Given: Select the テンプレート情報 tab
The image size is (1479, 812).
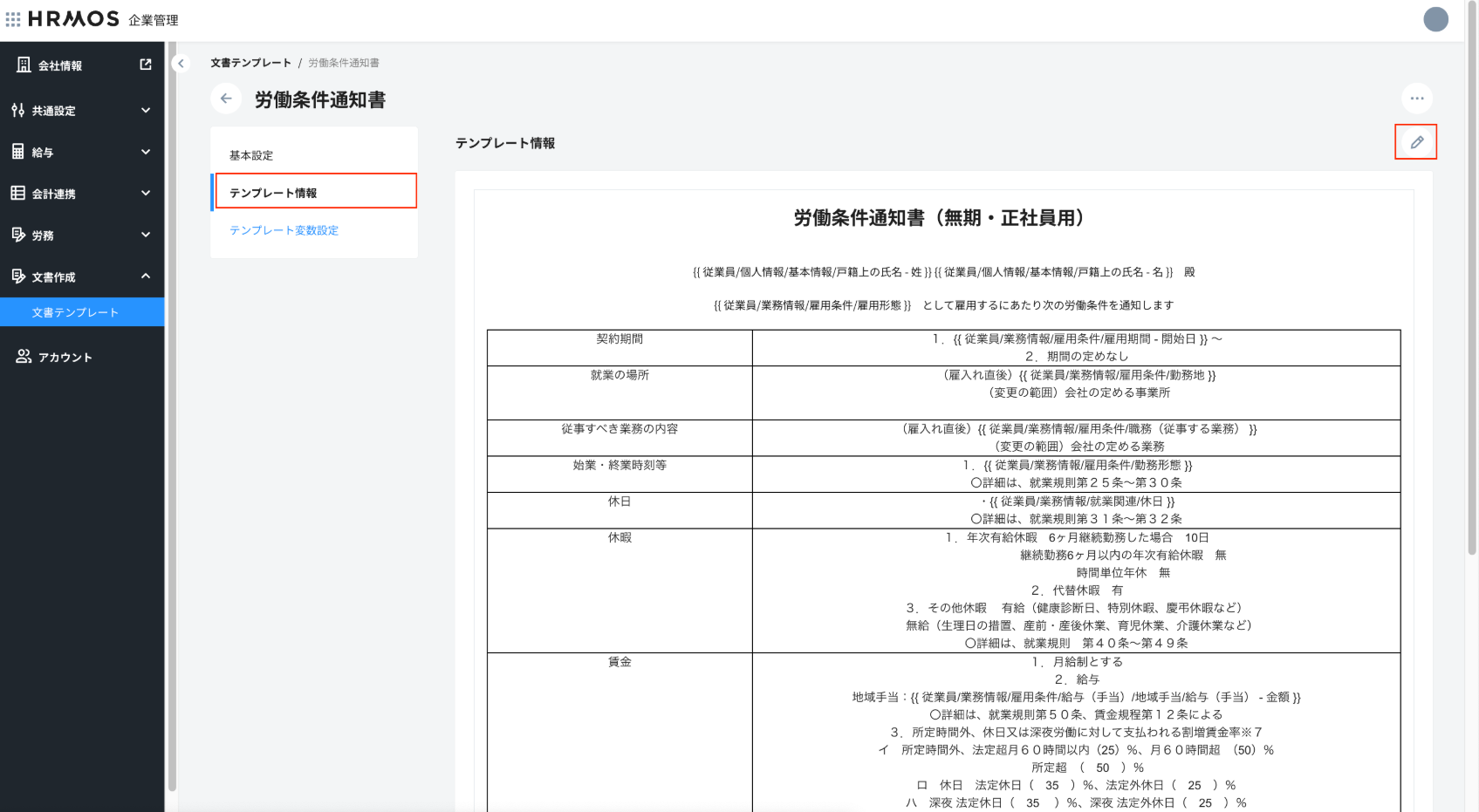Looking at the screenshot, I should coord(273,193).
